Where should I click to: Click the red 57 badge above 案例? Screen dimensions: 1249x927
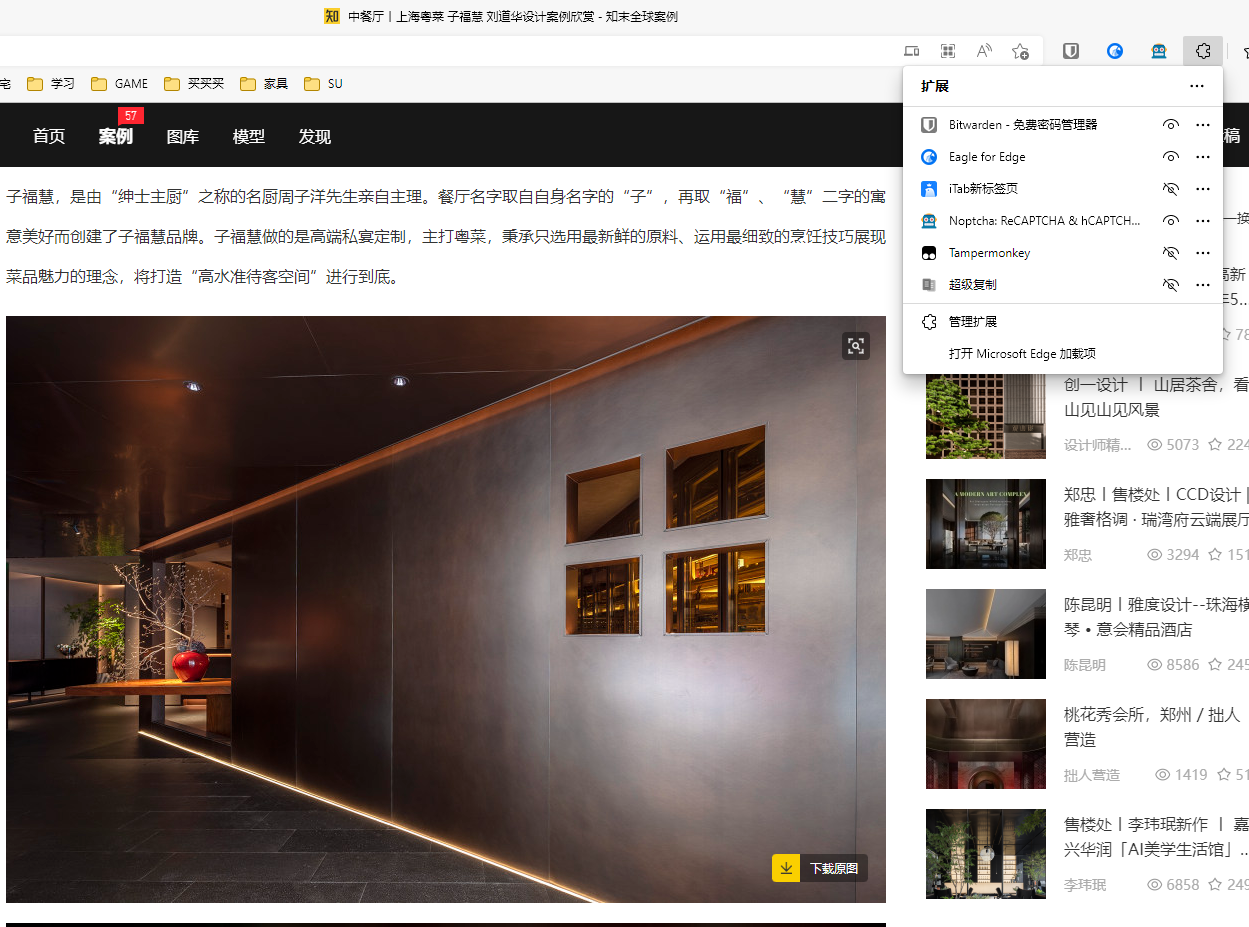click(x=130, y=115)
